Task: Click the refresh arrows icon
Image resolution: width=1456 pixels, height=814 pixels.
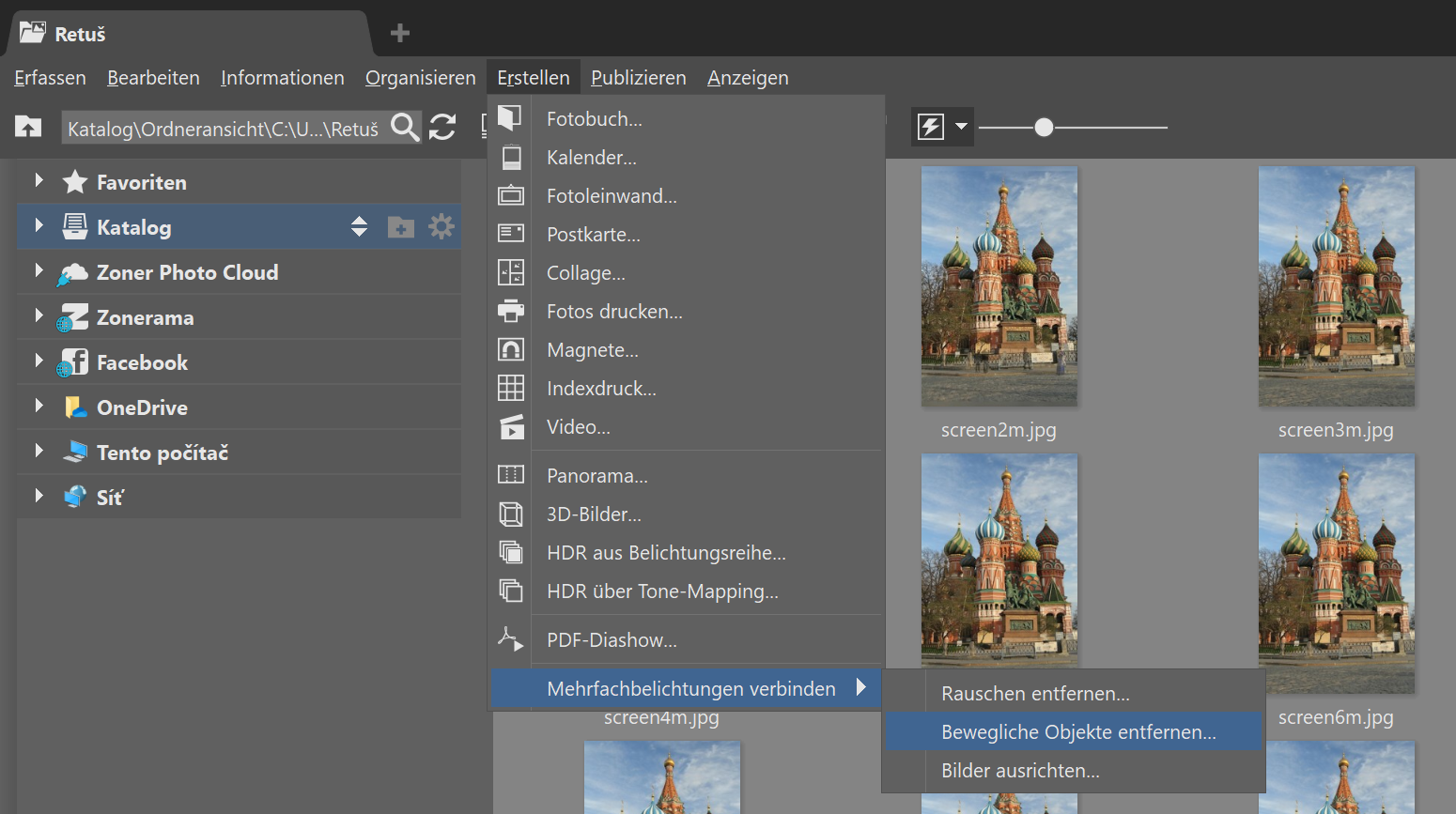Action: 442,127
